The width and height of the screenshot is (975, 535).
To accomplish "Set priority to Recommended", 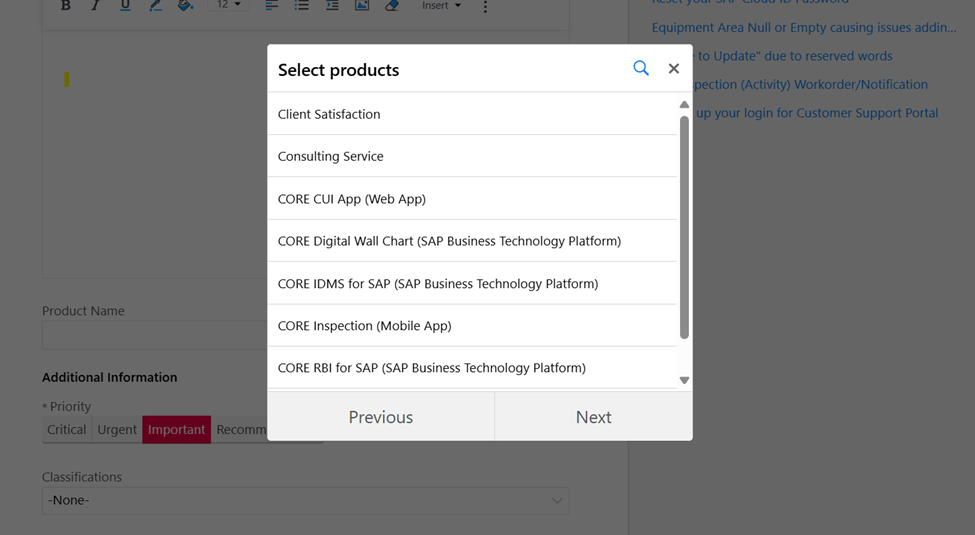I will 239,429.
